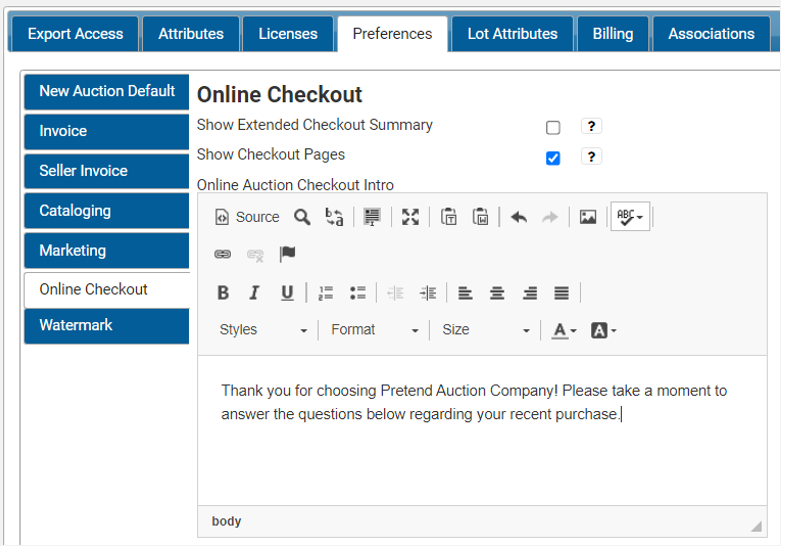Align text to the right
Viewport: 789px width, 551px height.
tap(529, 292)
